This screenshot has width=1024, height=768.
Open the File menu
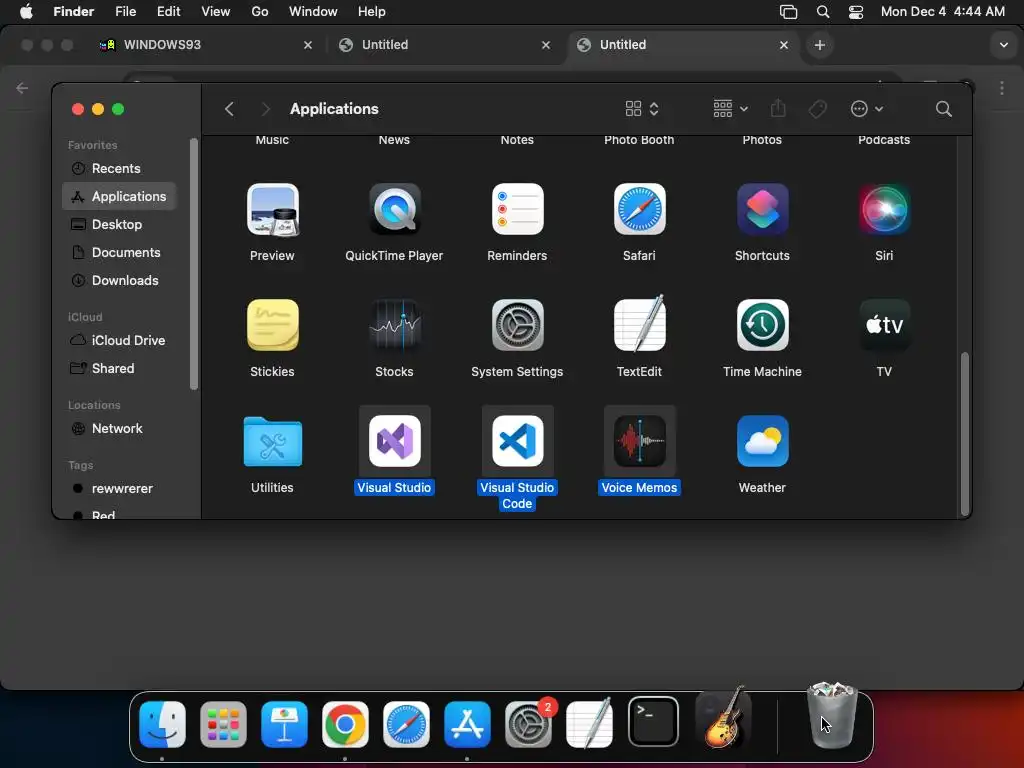click(125, 12)
